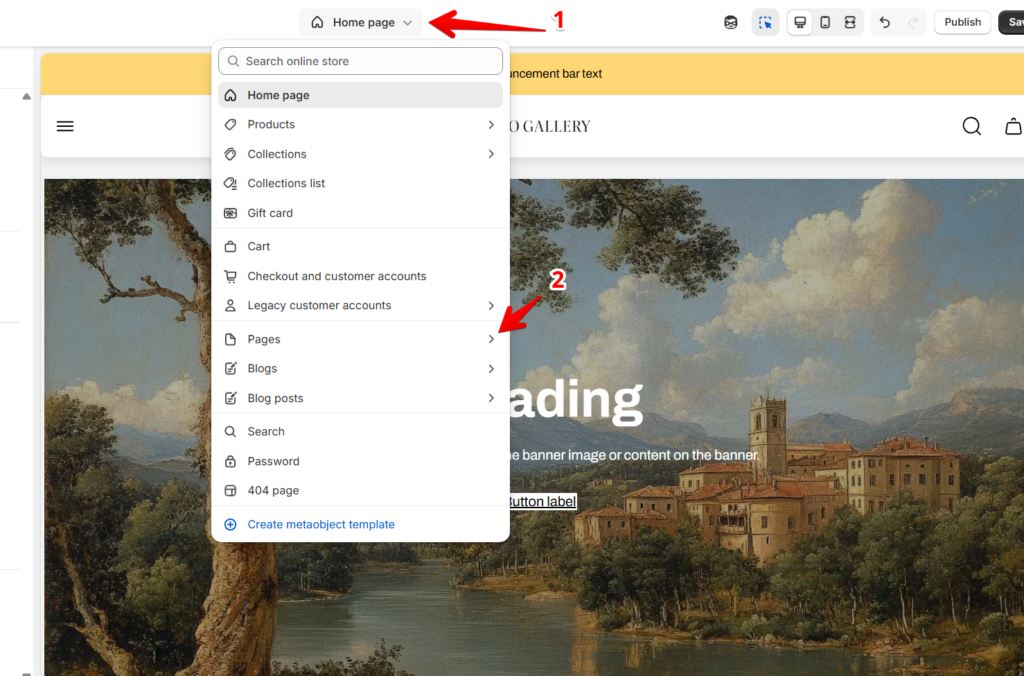Select the Collections list entry
Screen dimensions: 1024x676
point(360,184)
